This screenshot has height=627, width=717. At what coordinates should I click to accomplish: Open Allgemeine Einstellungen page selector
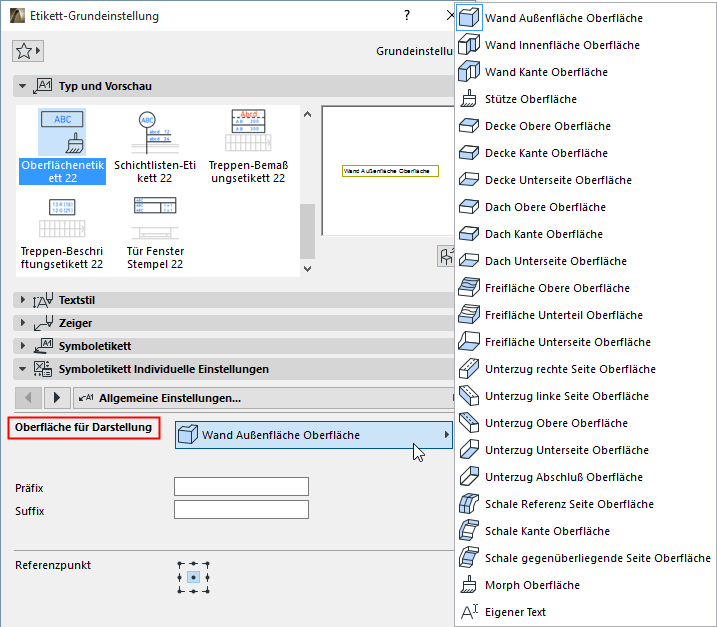pos(263,398)
